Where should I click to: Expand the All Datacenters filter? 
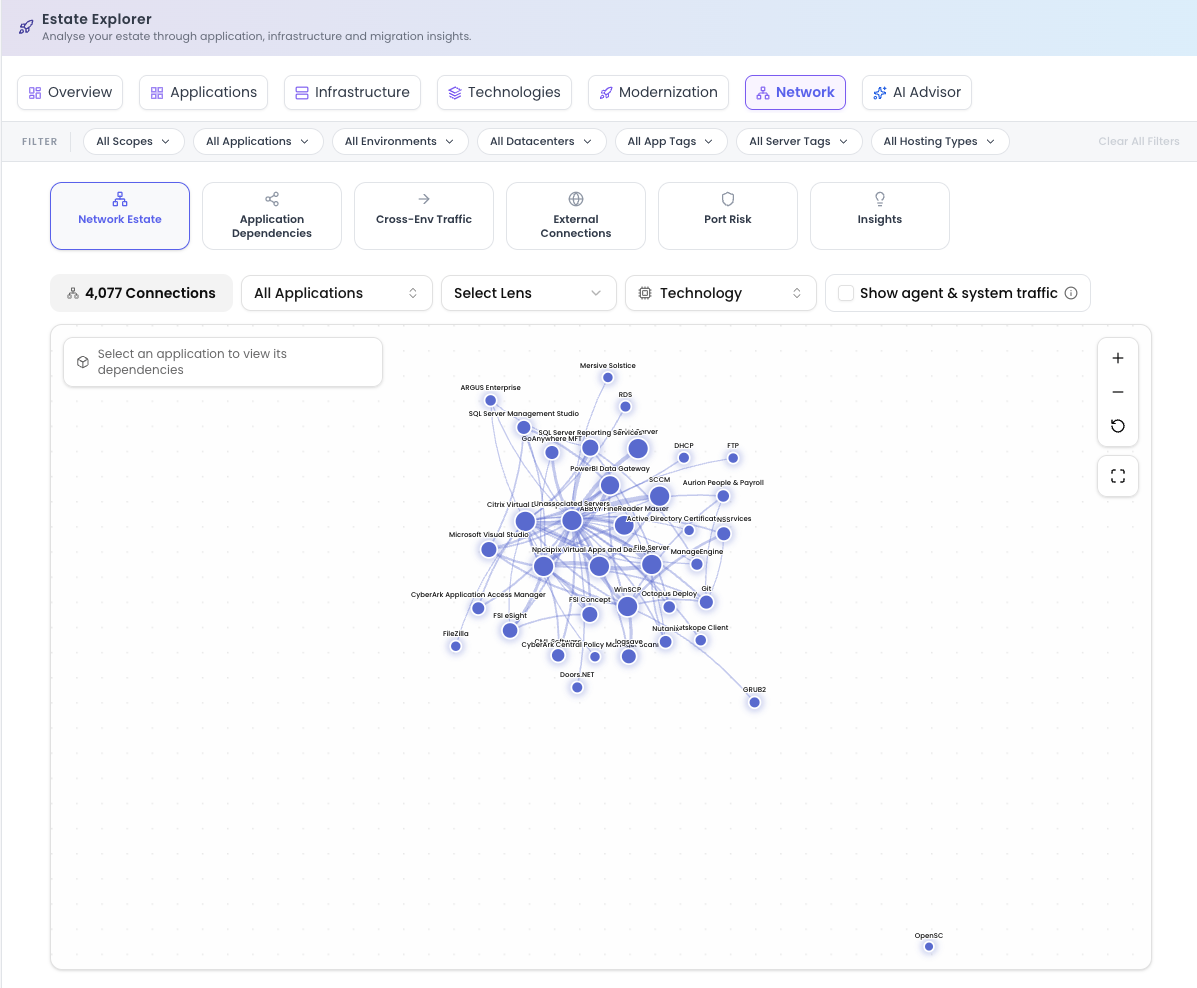[x=541, y=141]
